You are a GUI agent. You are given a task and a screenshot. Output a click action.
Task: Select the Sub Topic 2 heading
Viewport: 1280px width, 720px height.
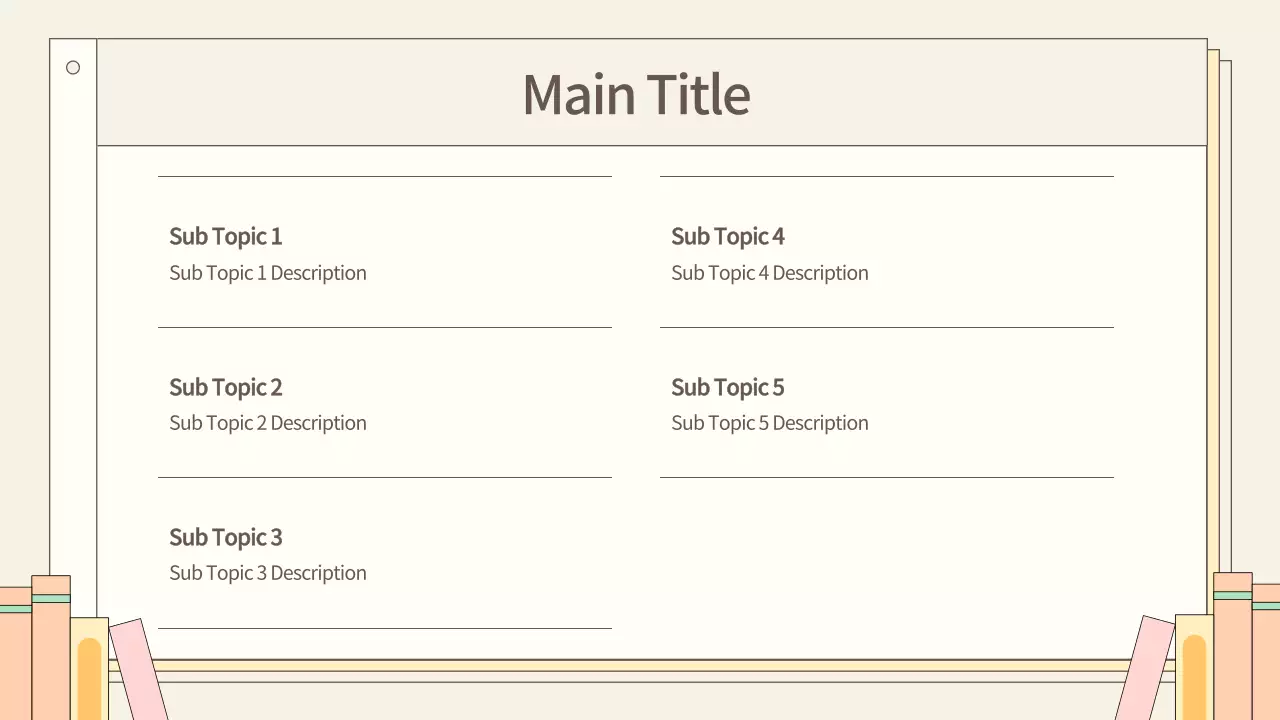click(x=226, y=387)
